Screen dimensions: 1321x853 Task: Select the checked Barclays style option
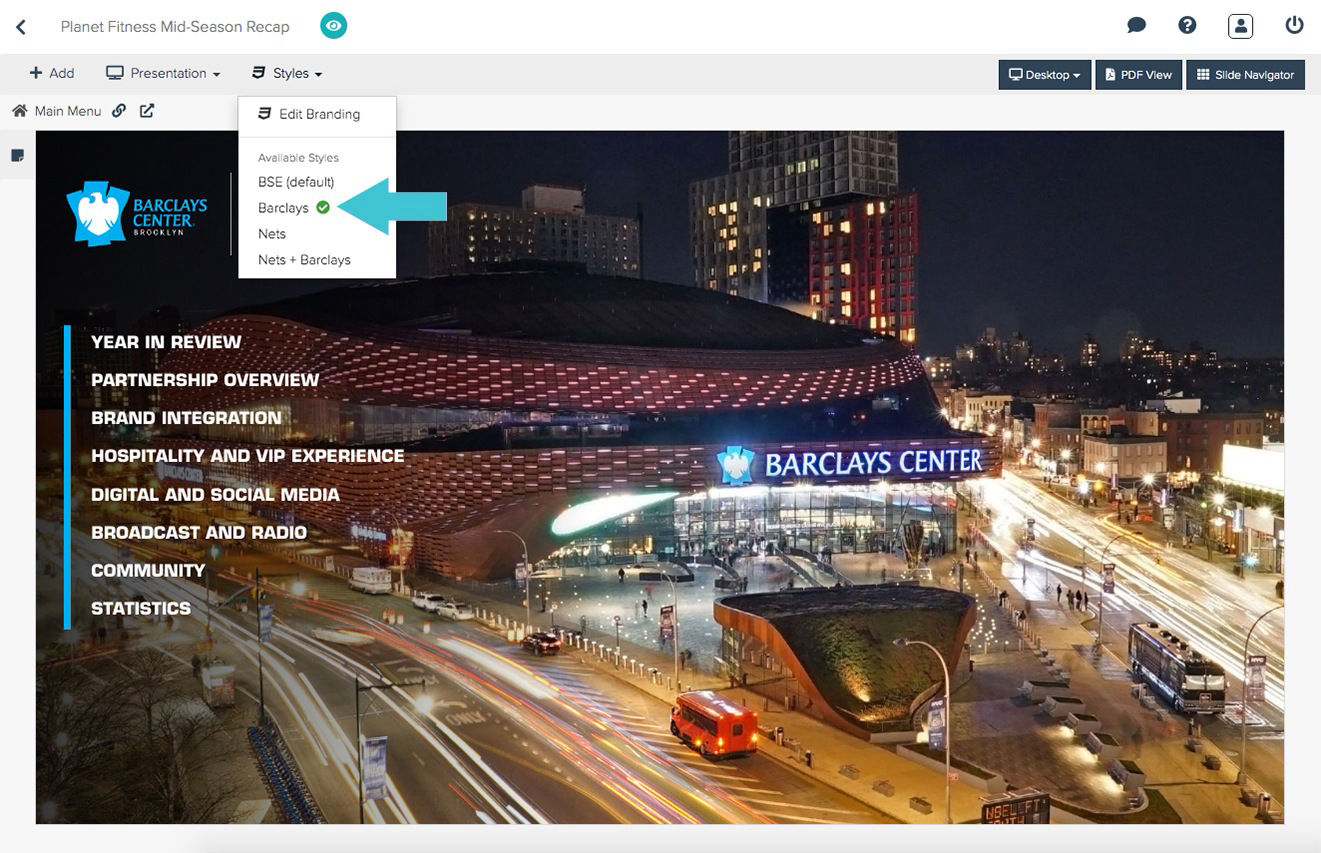[x=284, y=208]
